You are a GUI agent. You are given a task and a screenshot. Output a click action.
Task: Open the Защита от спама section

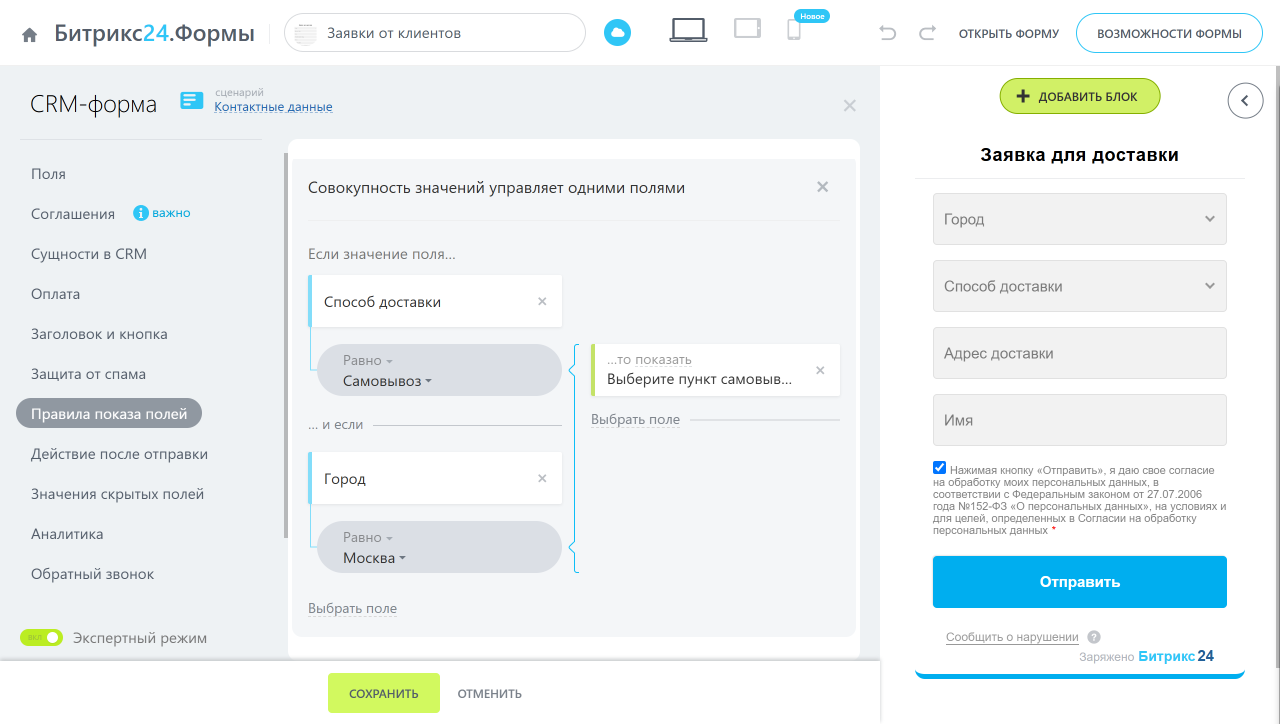[88, 374]
